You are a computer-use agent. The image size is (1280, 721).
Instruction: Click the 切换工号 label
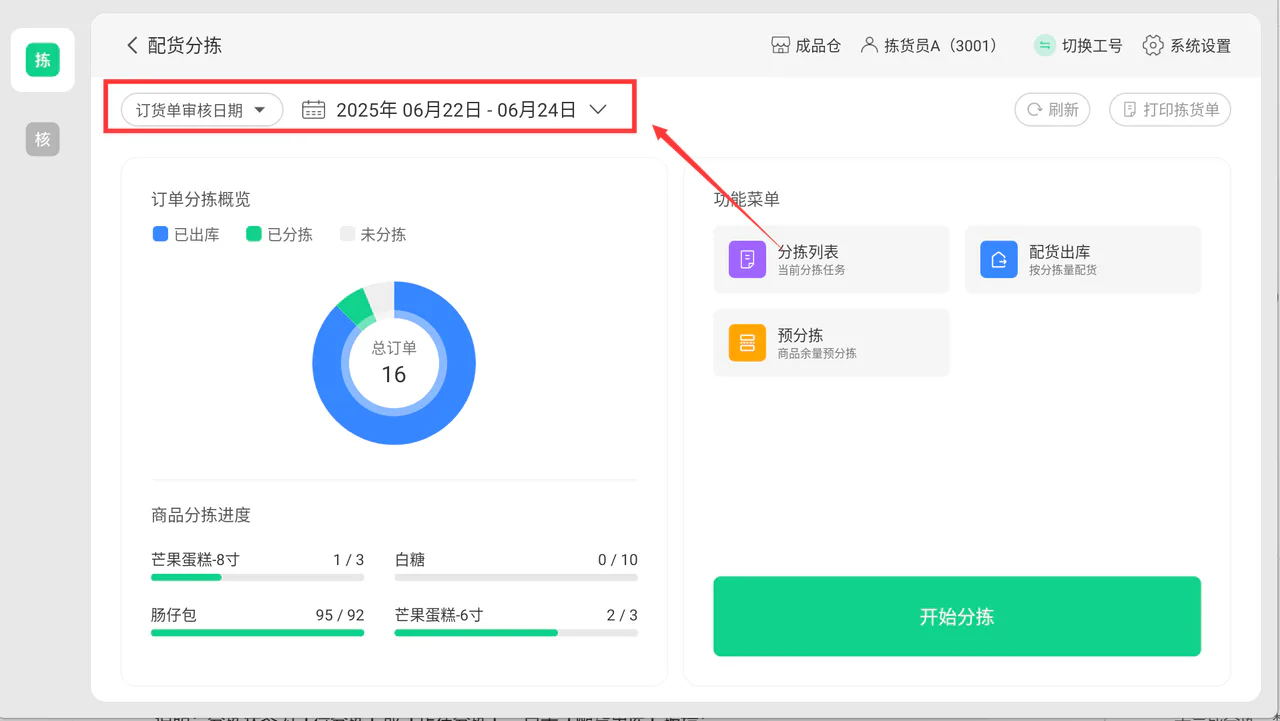pyautogui.click(x=1092, y=45)
